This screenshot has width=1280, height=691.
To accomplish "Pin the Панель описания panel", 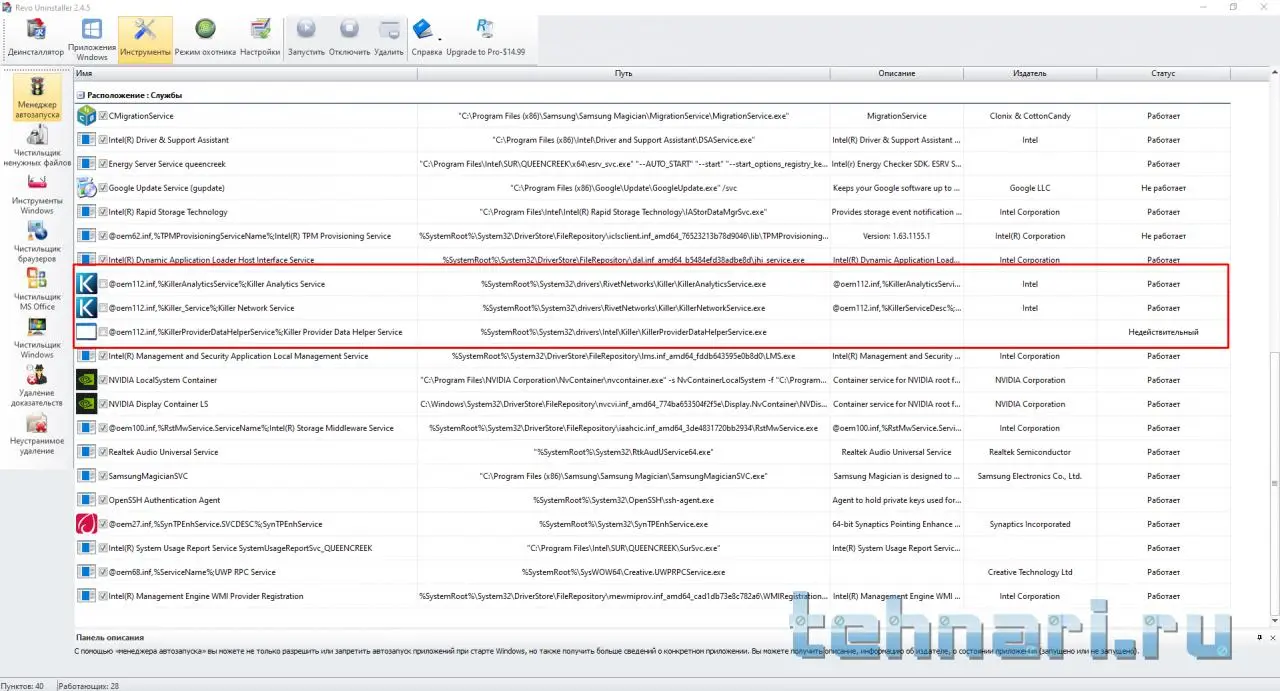I will pyautogui.click(x=1258, y=637).
